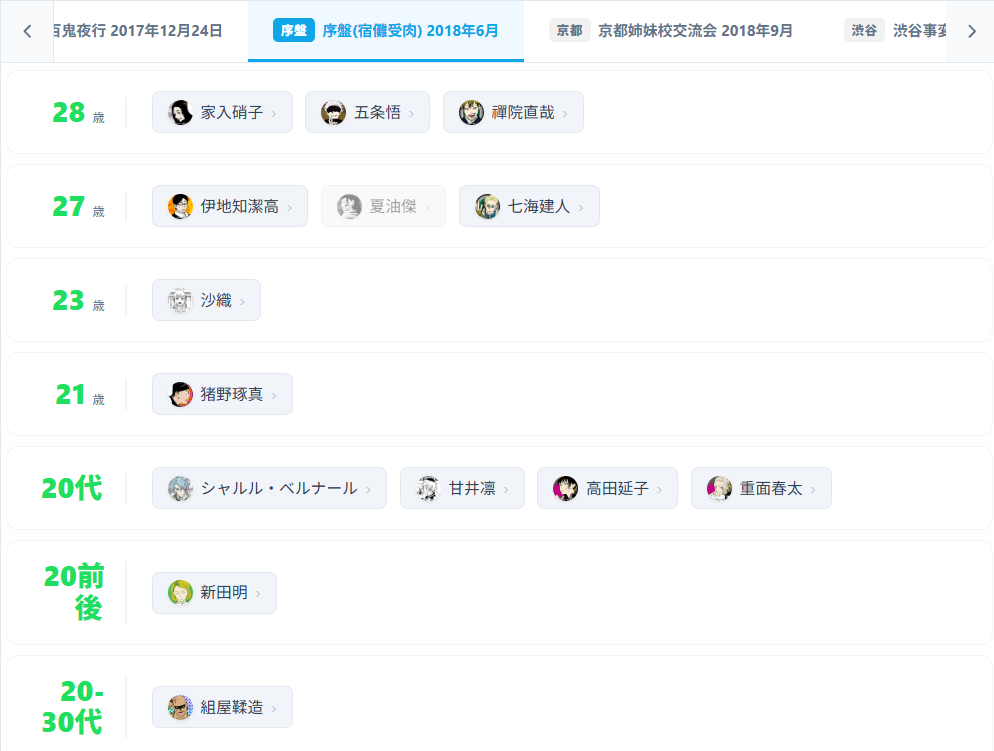The image size is (994, 751).
Task: Expand the chevron next to 七海建人
Action: [581, 207]
